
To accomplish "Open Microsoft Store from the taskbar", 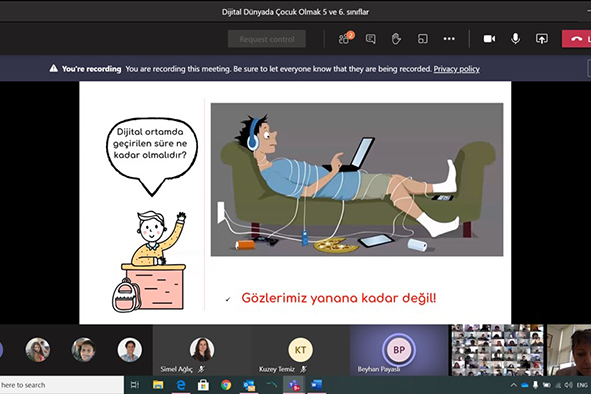I will coord(203,385).
